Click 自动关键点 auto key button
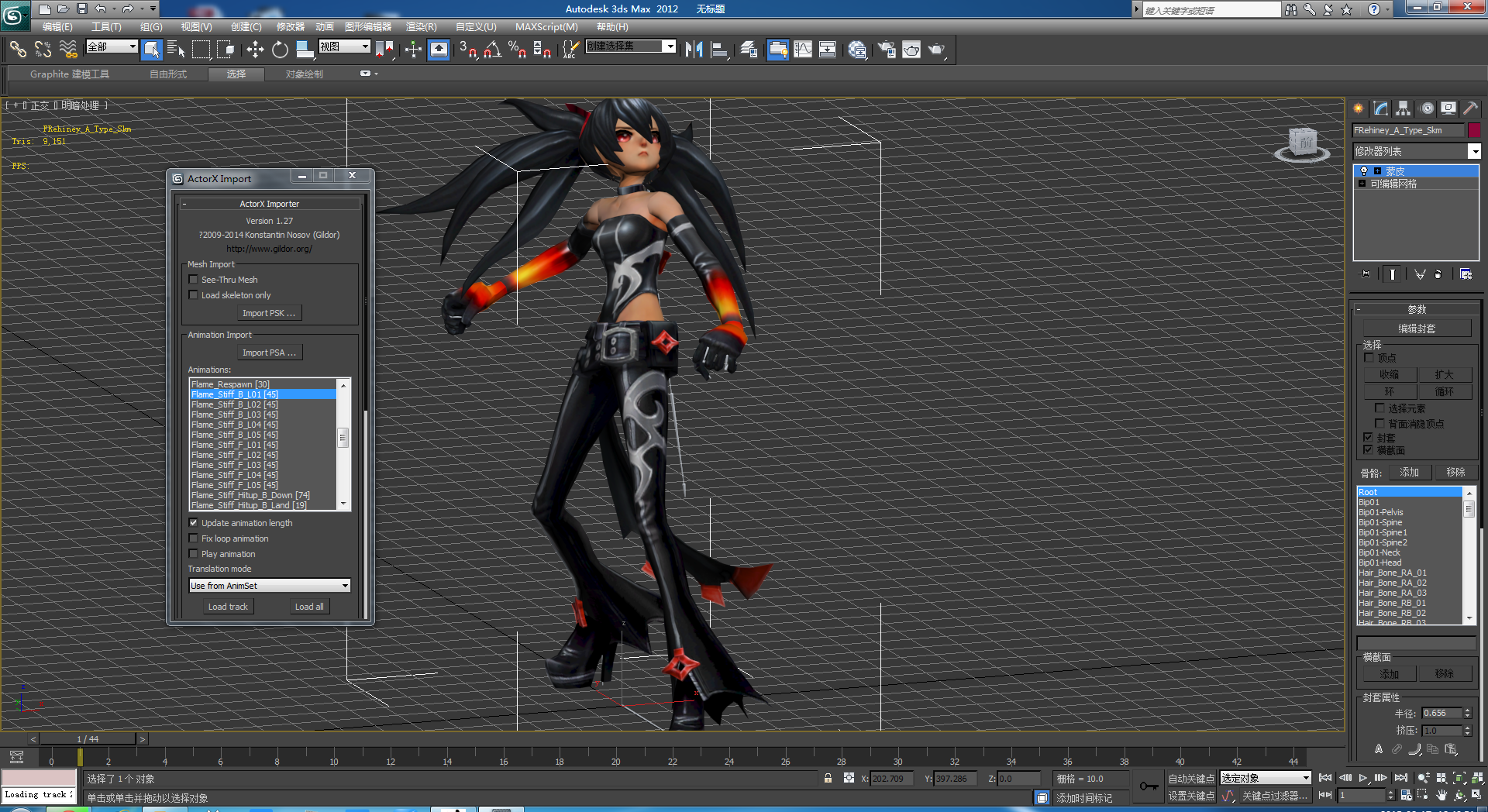Screen dimensions: 1488x812 pos(1191,779)
